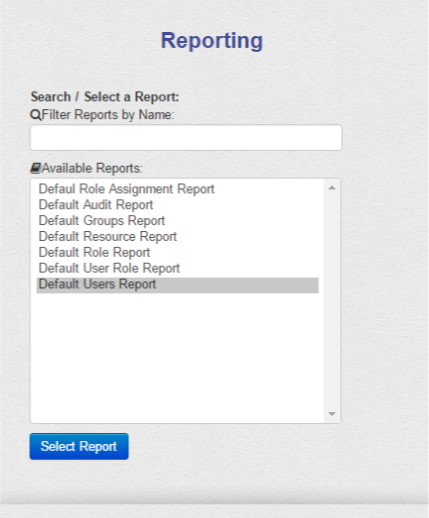The height and width of the screenshot is (518, 429).
Task: Click the magnifier icon beside Filter Reports
Action: click(x=35, y=115)
